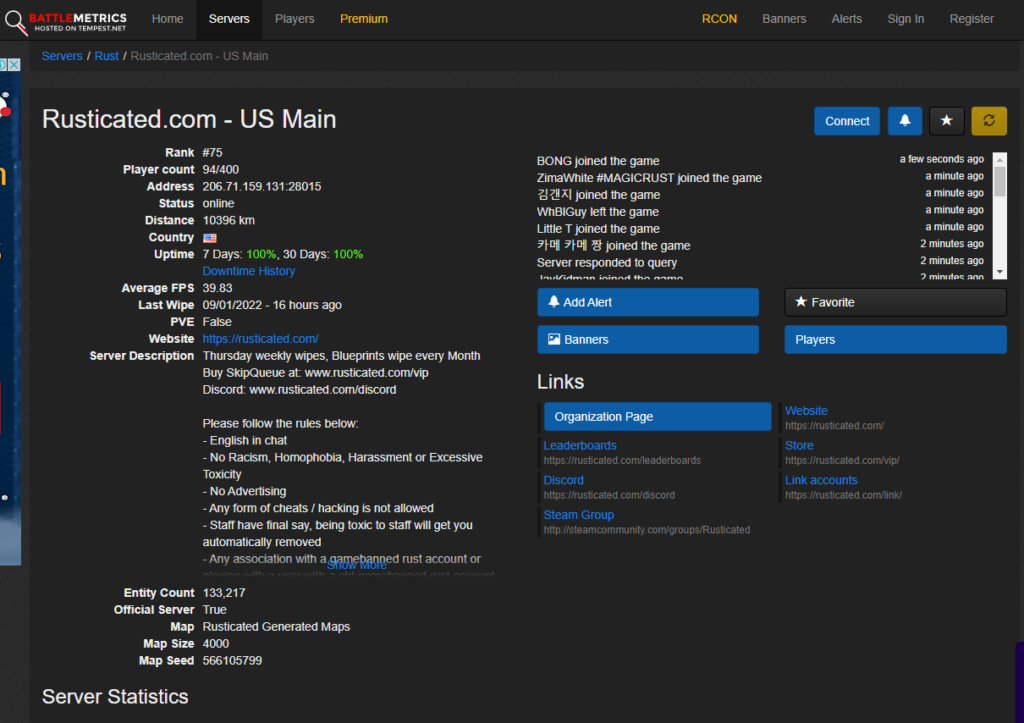This screenshot has height=723, width=1024.
Task: Open the Premium menu item
Action: (x=363, y=19)
